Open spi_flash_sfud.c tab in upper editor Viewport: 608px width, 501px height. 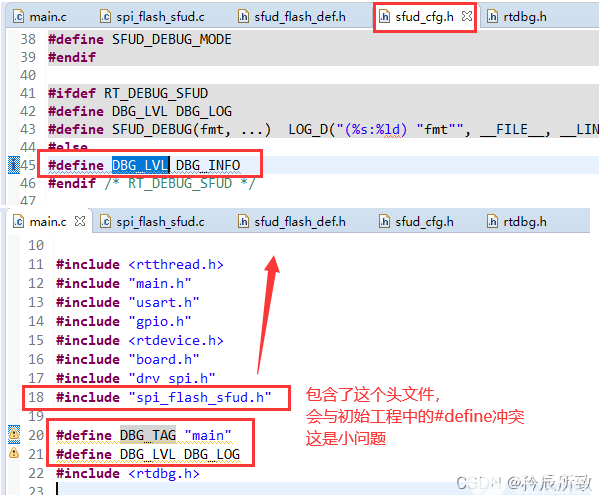(152, 17)
